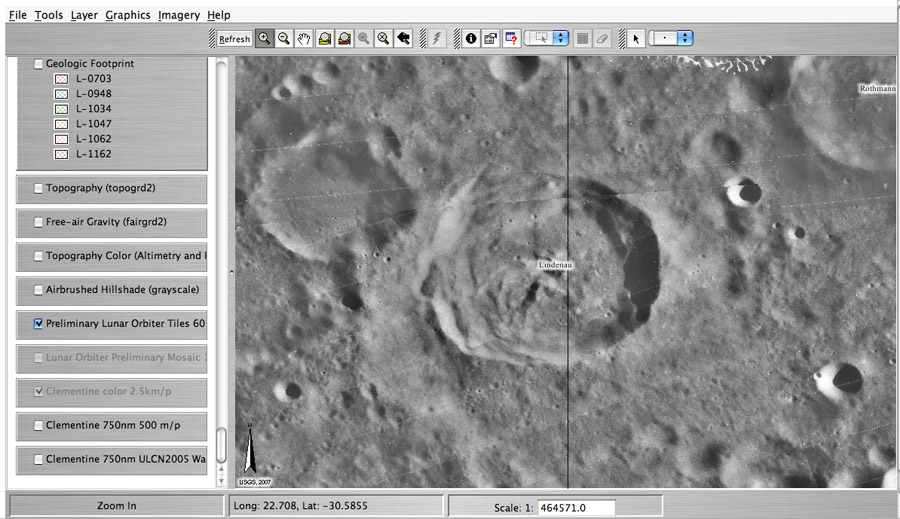Open the Graphics menu

127,15
